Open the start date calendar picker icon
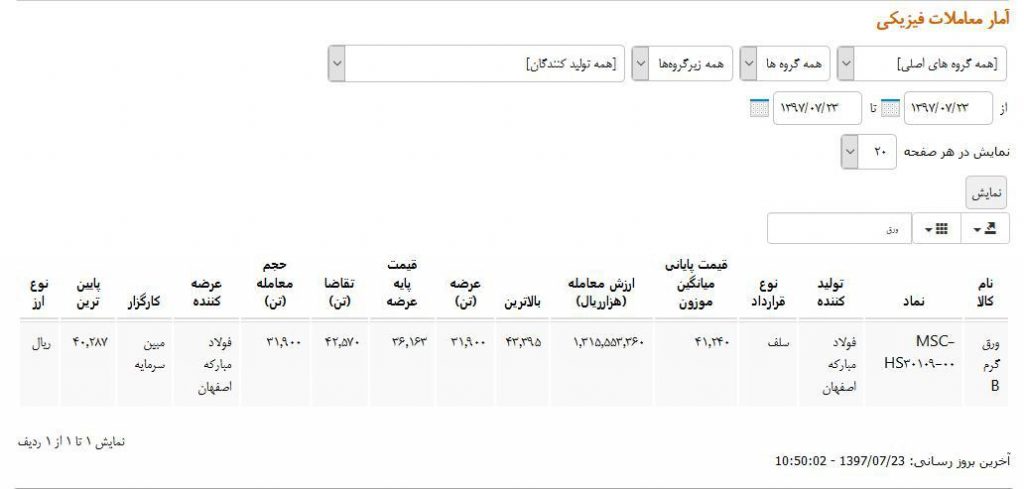Viewport: 1024px width, 489px height. pyautogui.click(x=891, y=108)
